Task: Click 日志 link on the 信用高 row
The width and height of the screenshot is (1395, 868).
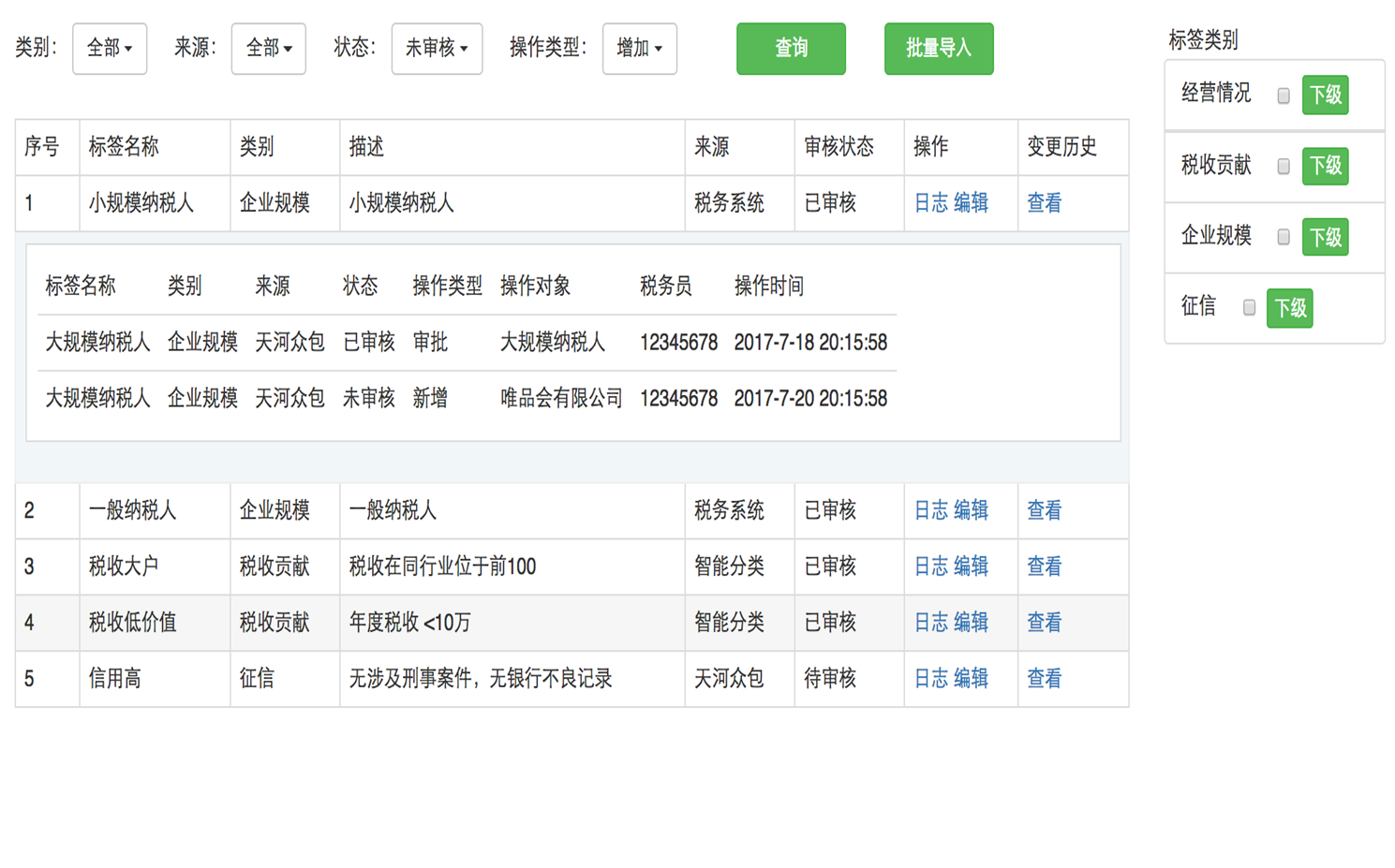Action: click(928, 679)
